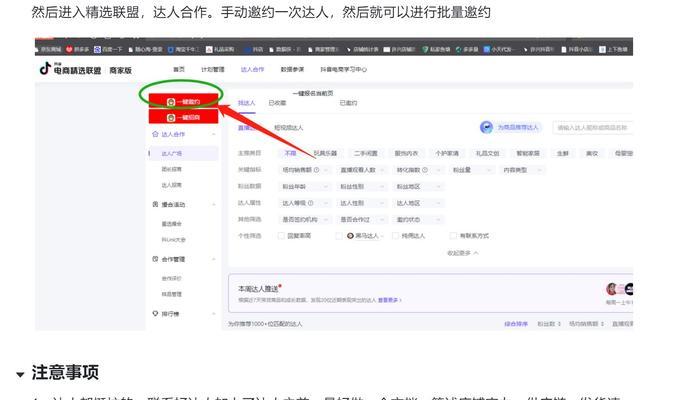Open the 是否签约机构 dropdown
The image size is (678, 400).
[x=305, y=219]
